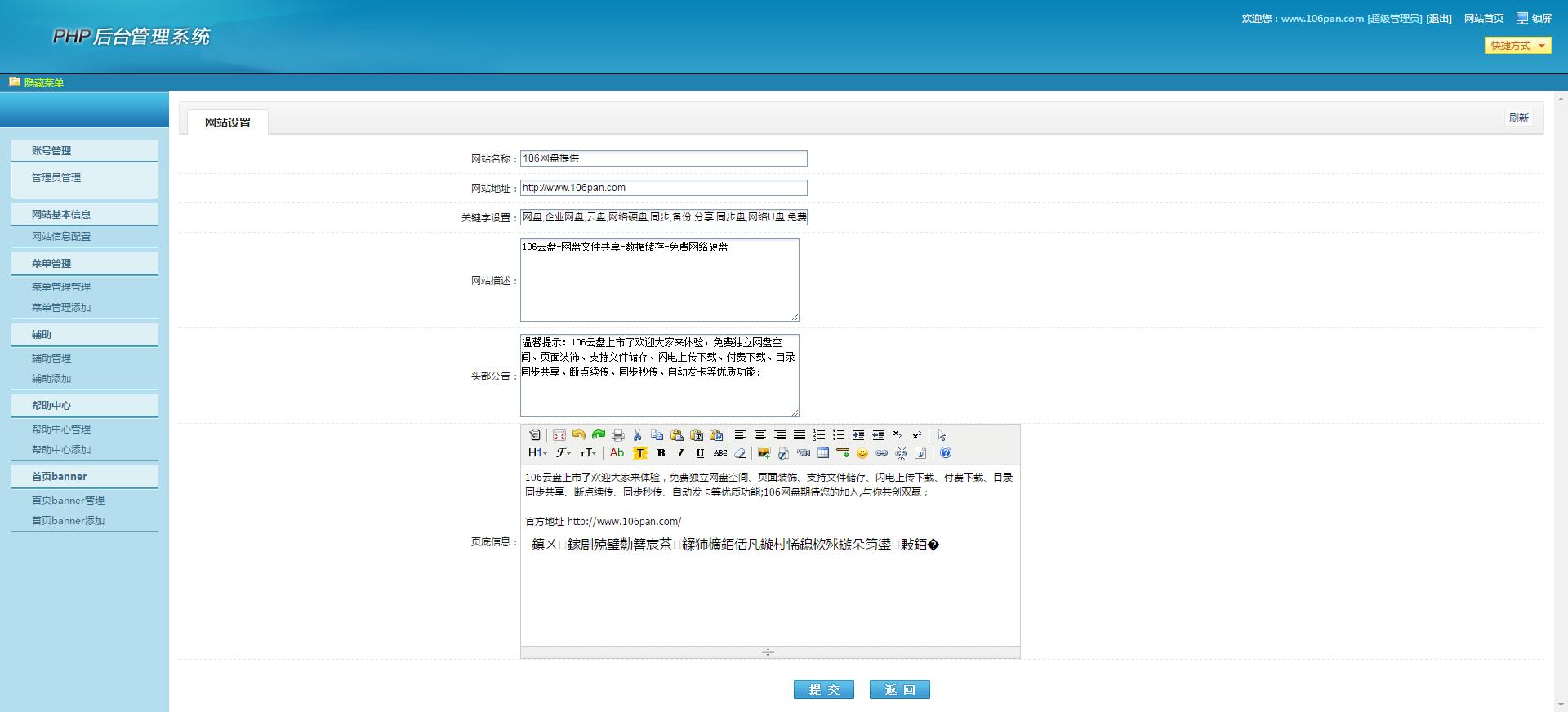The image size is (1568, 712).
Task: Toggle bold formatting
Action: [661, 453]
